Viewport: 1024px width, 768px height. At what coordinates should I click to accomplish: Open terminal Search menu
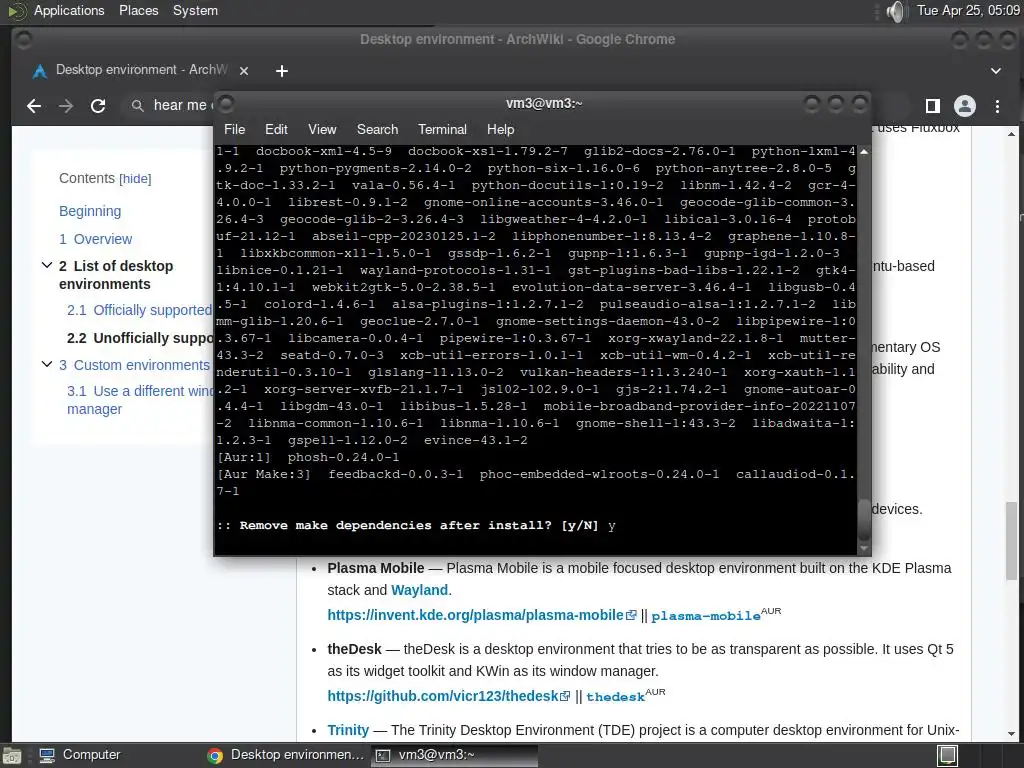click(377, 129)
